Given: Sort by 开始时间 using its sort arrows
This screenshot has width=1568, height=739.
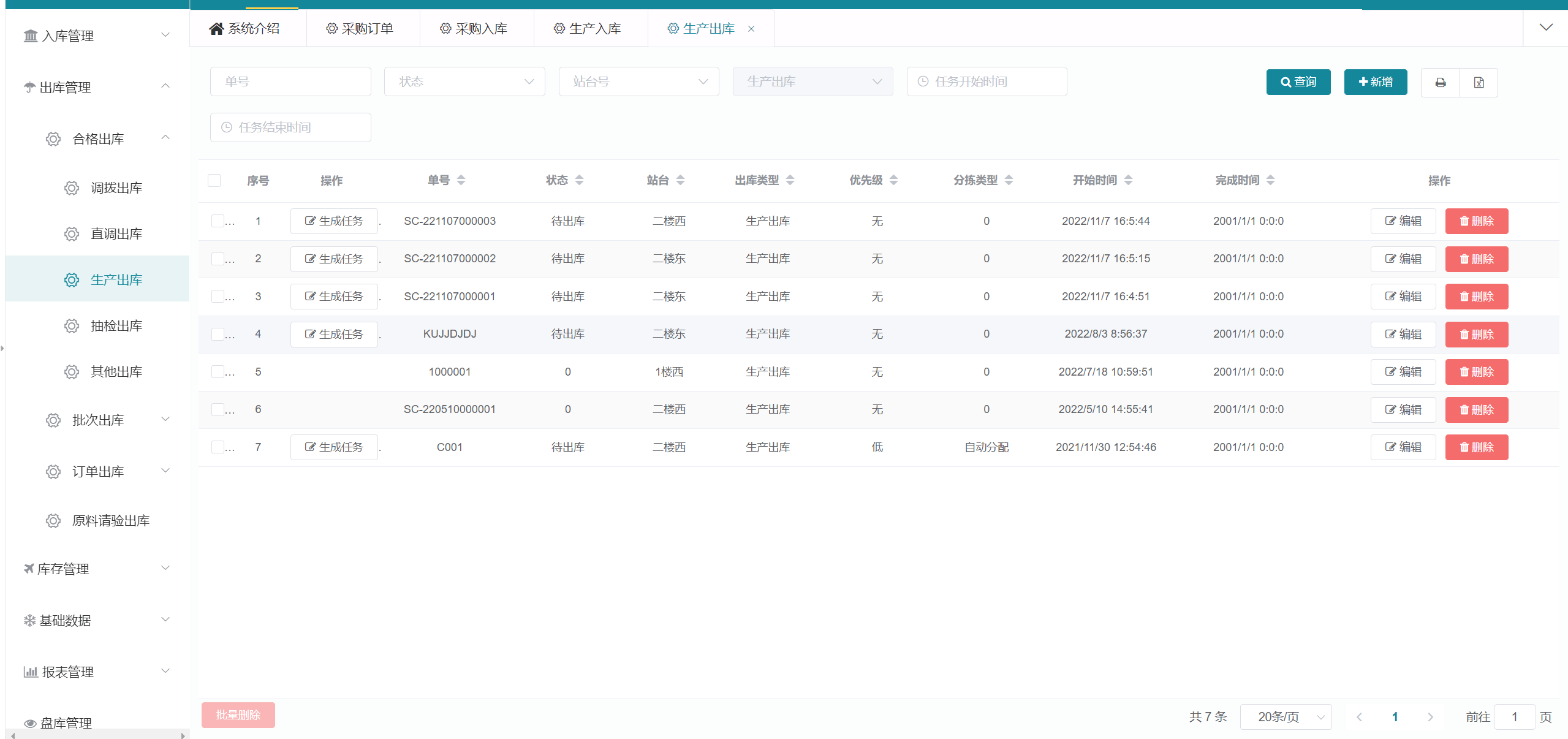Looking at the screenshot, I should [1129, 180].
